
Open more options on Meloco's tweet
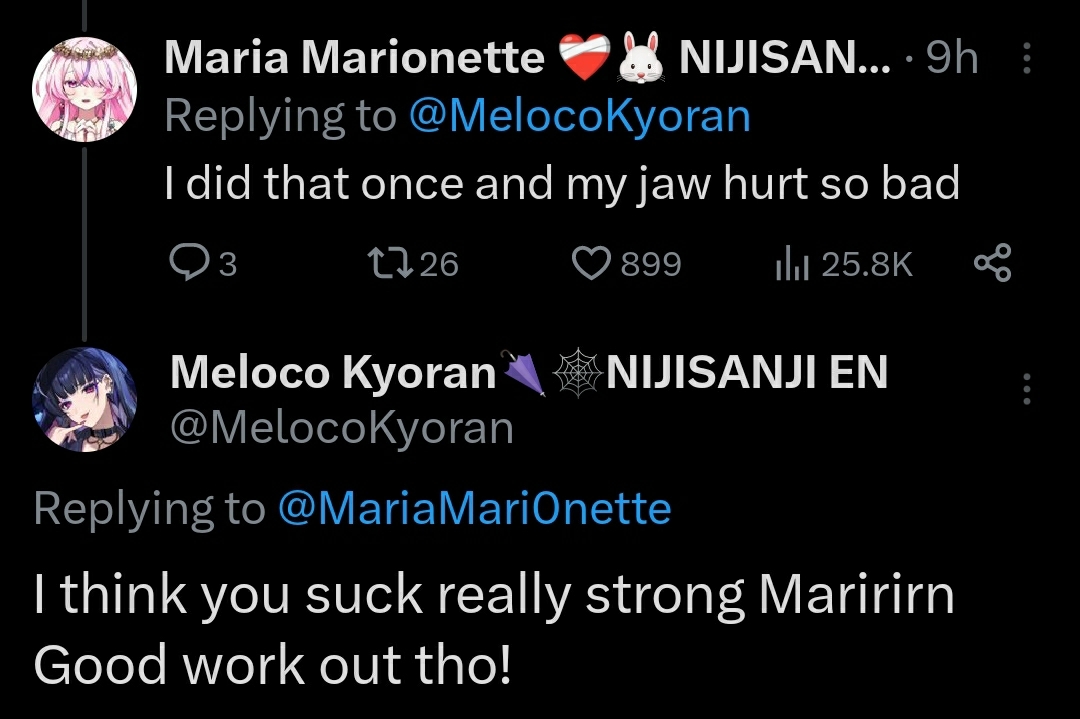coord(1026,388)
